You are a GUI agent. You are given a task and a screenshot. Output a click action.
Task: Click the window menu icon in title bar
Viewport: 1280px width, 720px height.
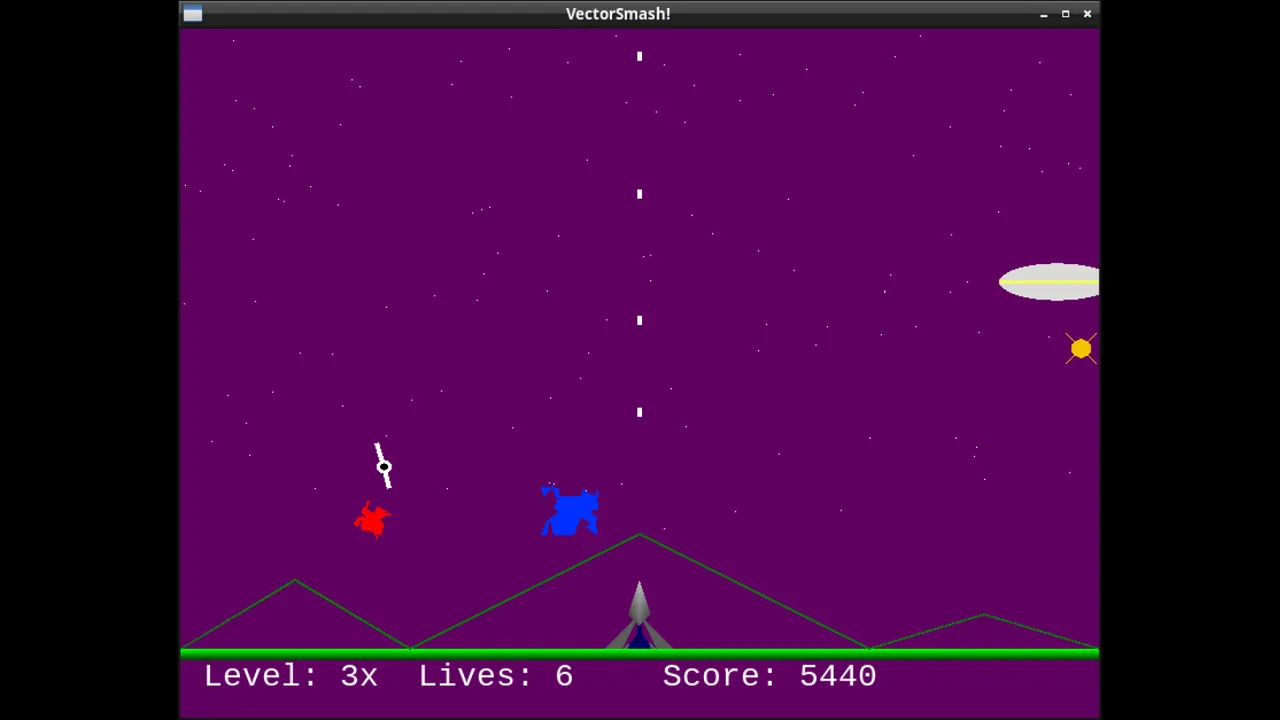click(x=193, y=13)
